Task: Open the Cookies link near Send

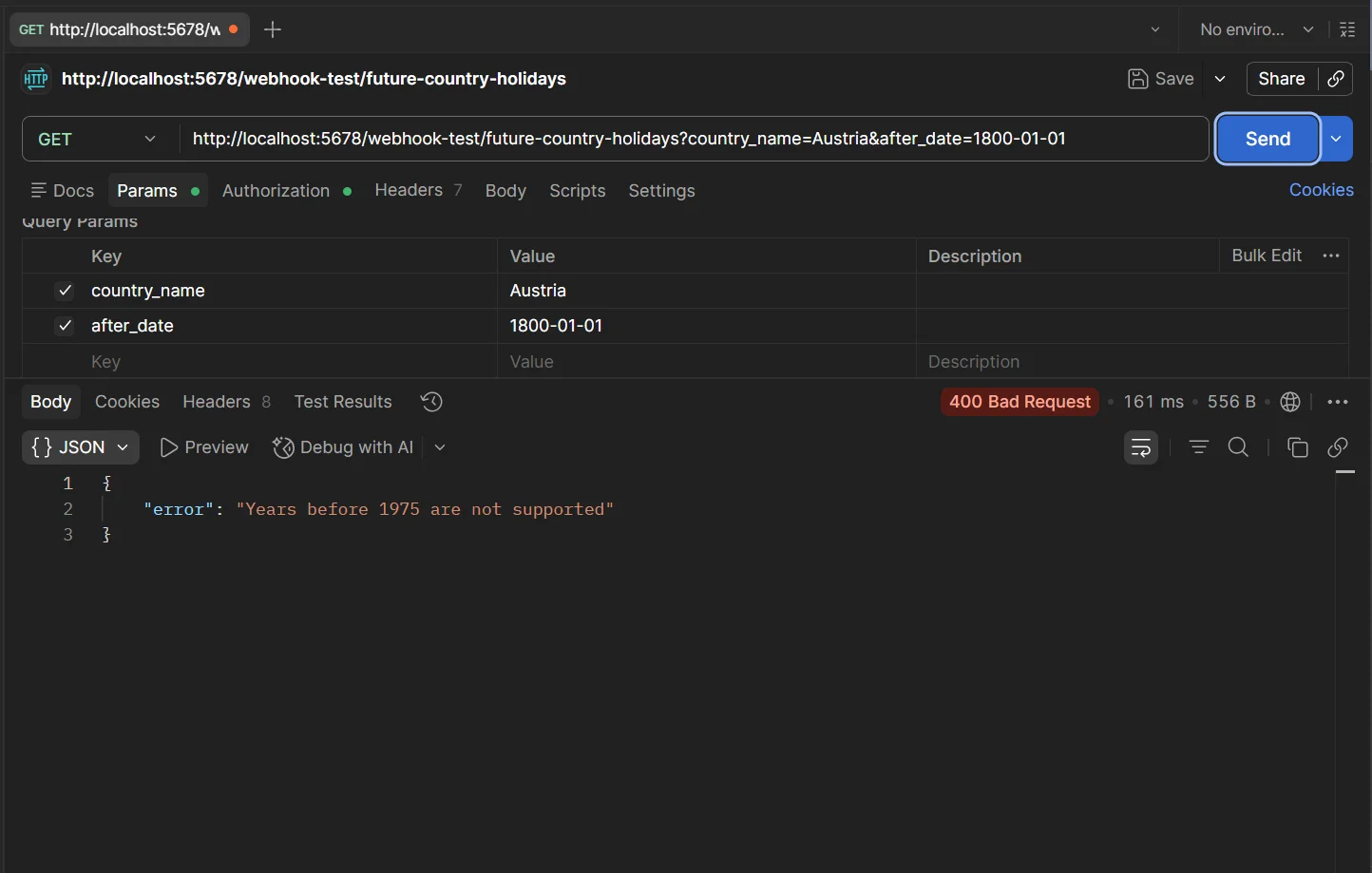Action: coord(1321,190)
